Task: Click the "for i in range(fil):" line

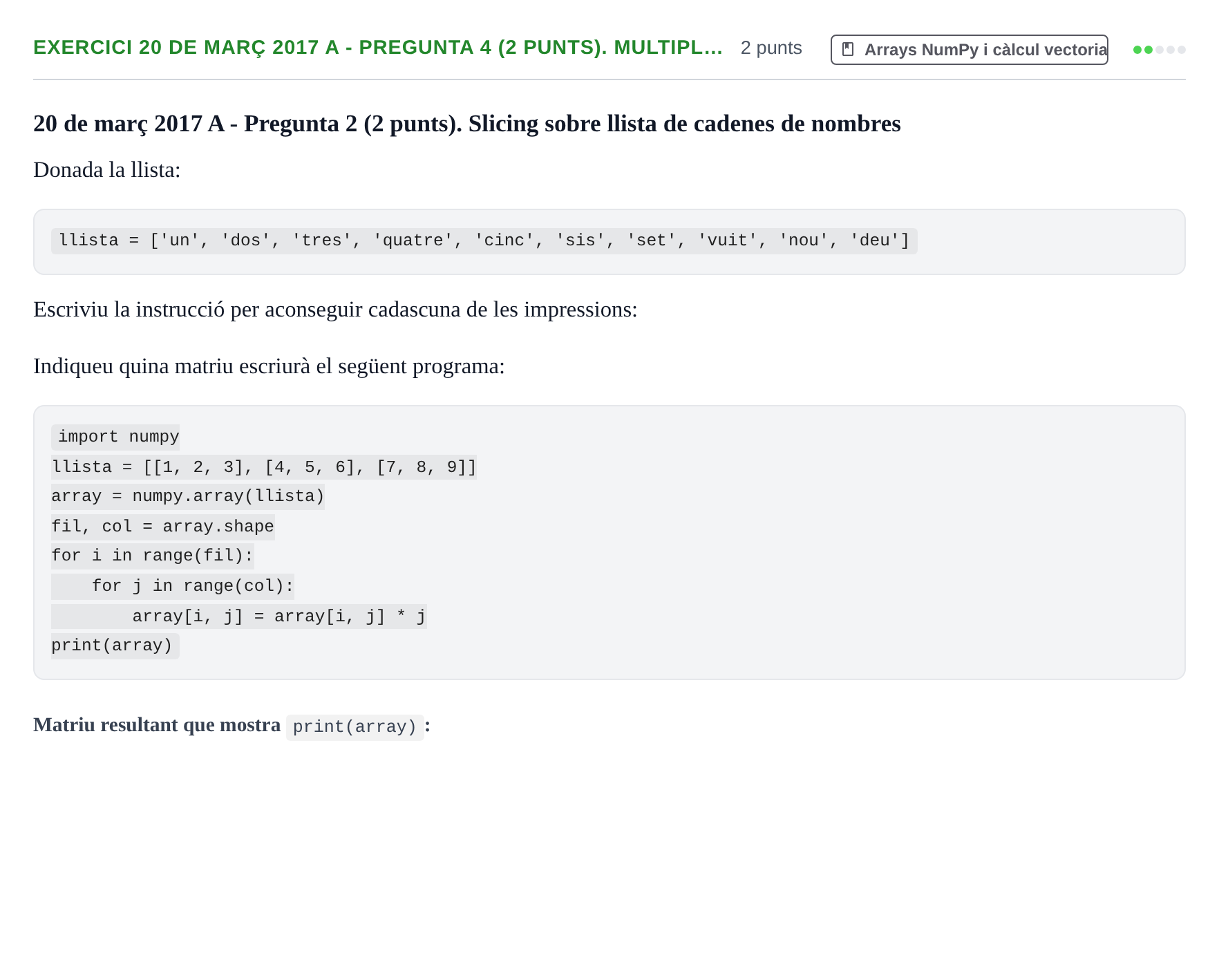Action: (x=153, y=556)
